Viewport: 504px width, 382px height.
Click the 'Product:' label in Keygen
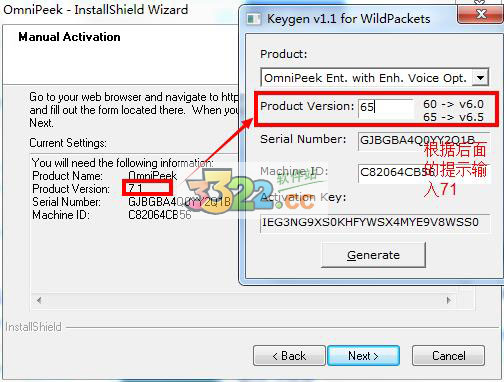[284, 54]
